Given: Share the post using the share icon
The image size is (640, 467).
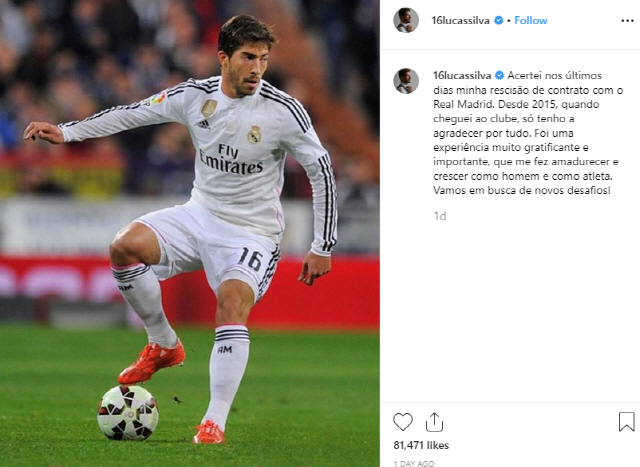Looking at the screenshot, I should point(434,422).
